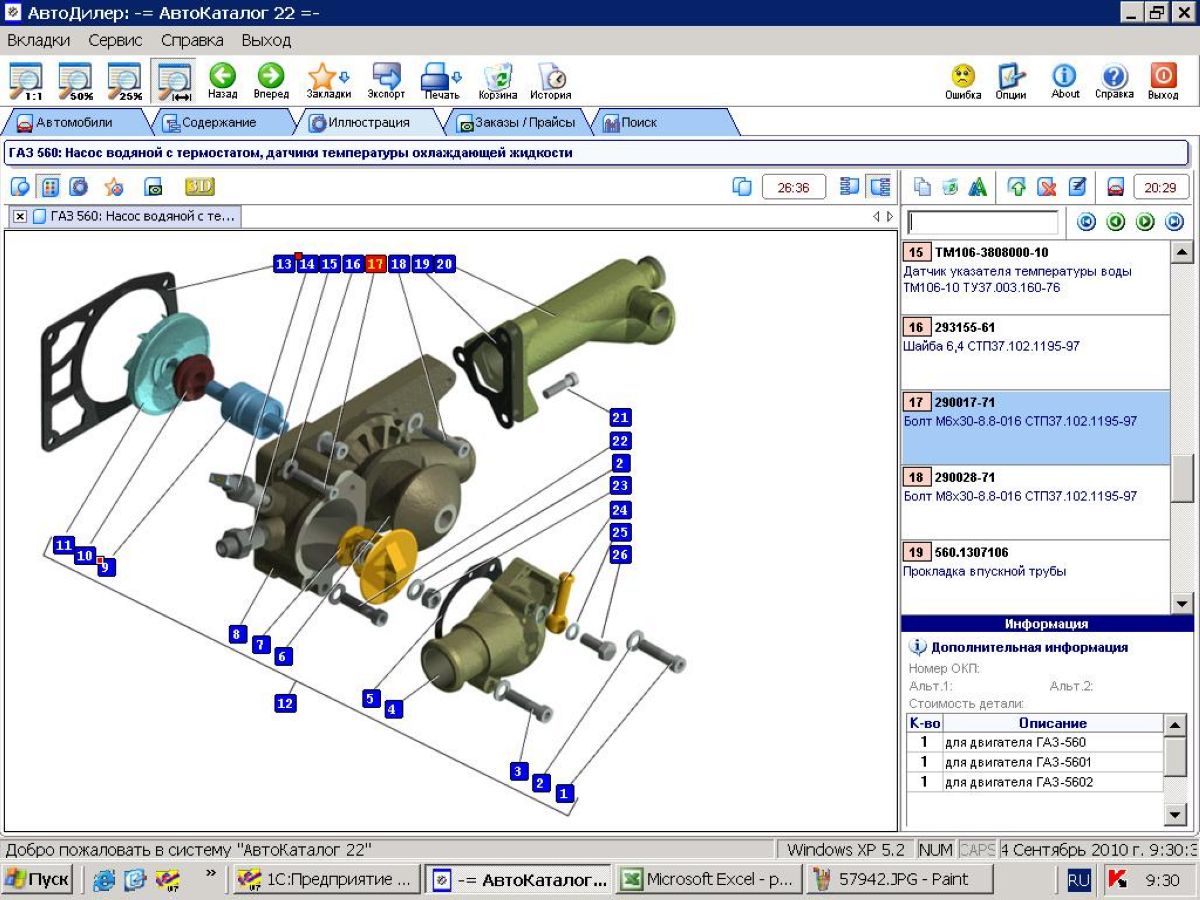
Task: Go to next part with green button
Action: (x=1145, y=222)
